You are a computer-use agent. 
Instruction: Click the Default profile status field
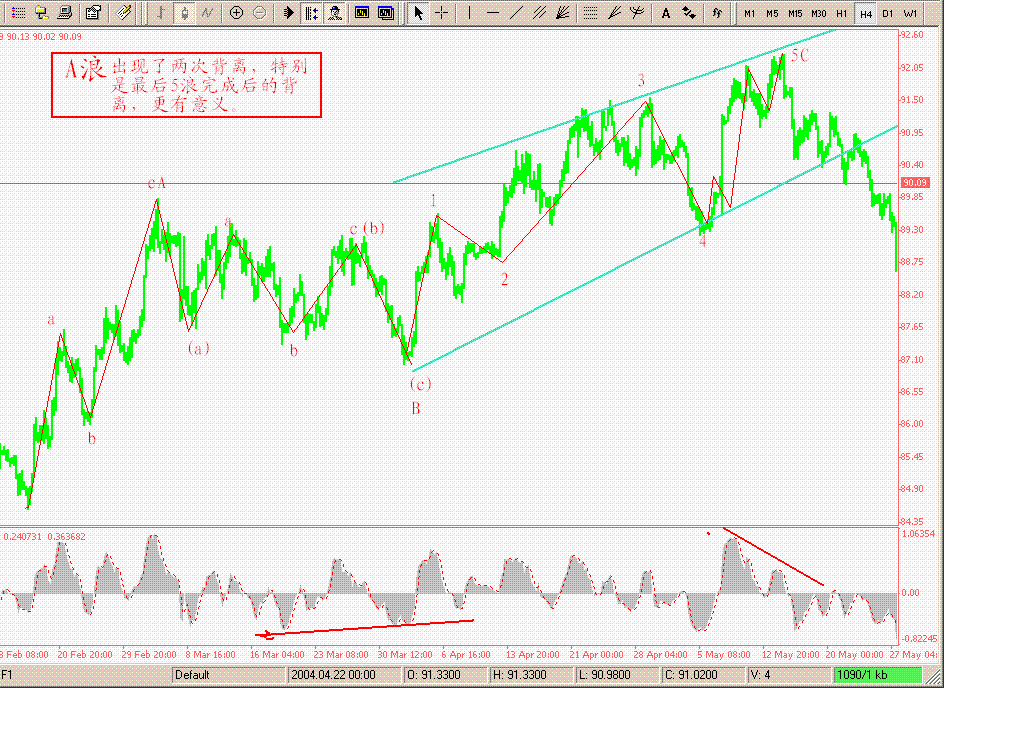click(x=228, y=675)
